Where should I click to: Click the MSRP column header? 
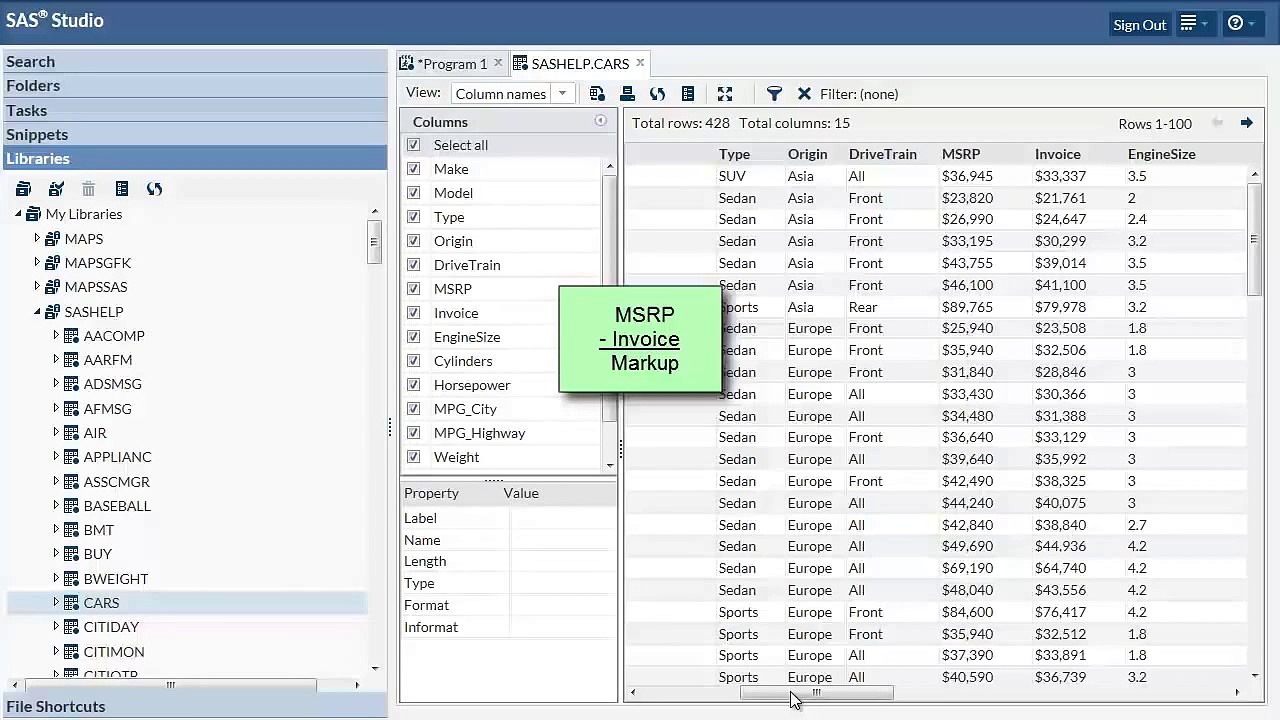(961, 154)
